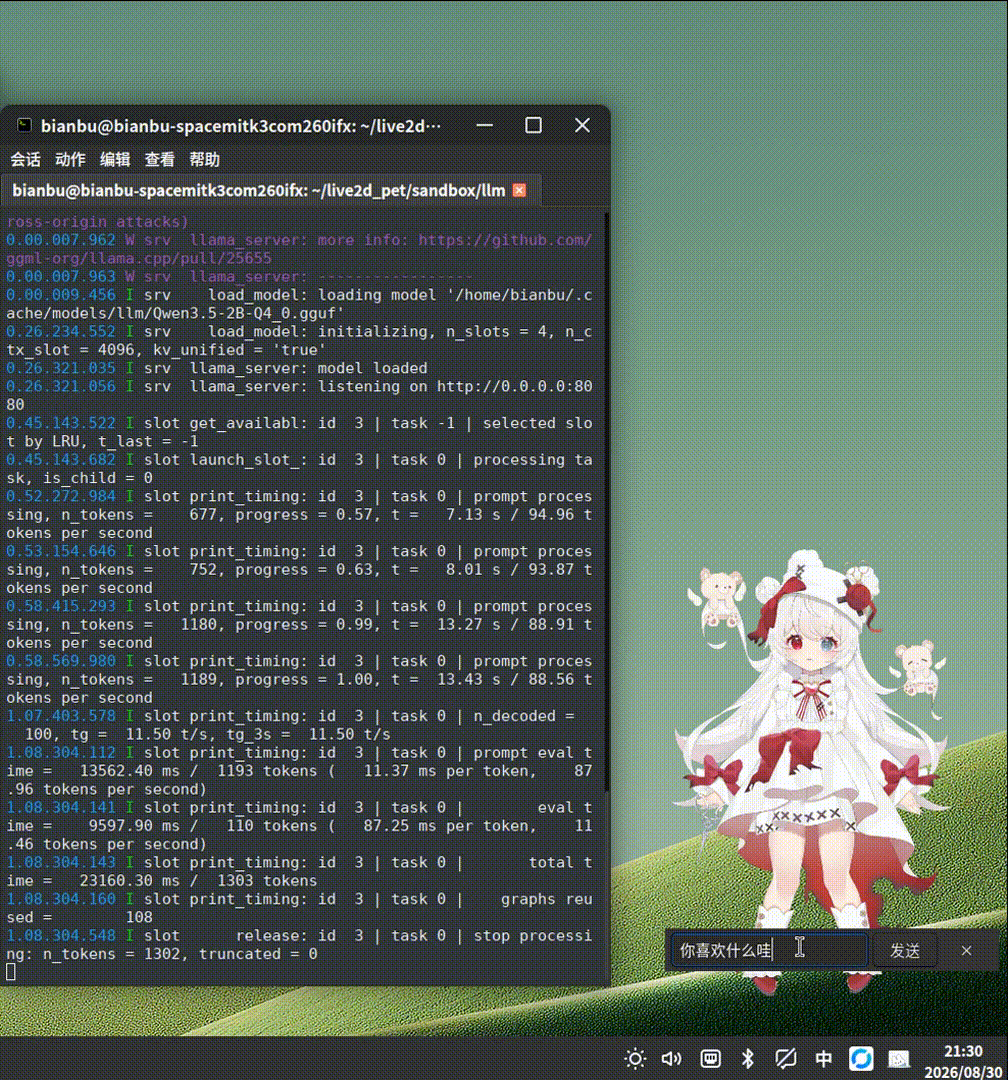
Task: Click the '100, tg = 11.50 t/s' line
Action: coord(207,734)
